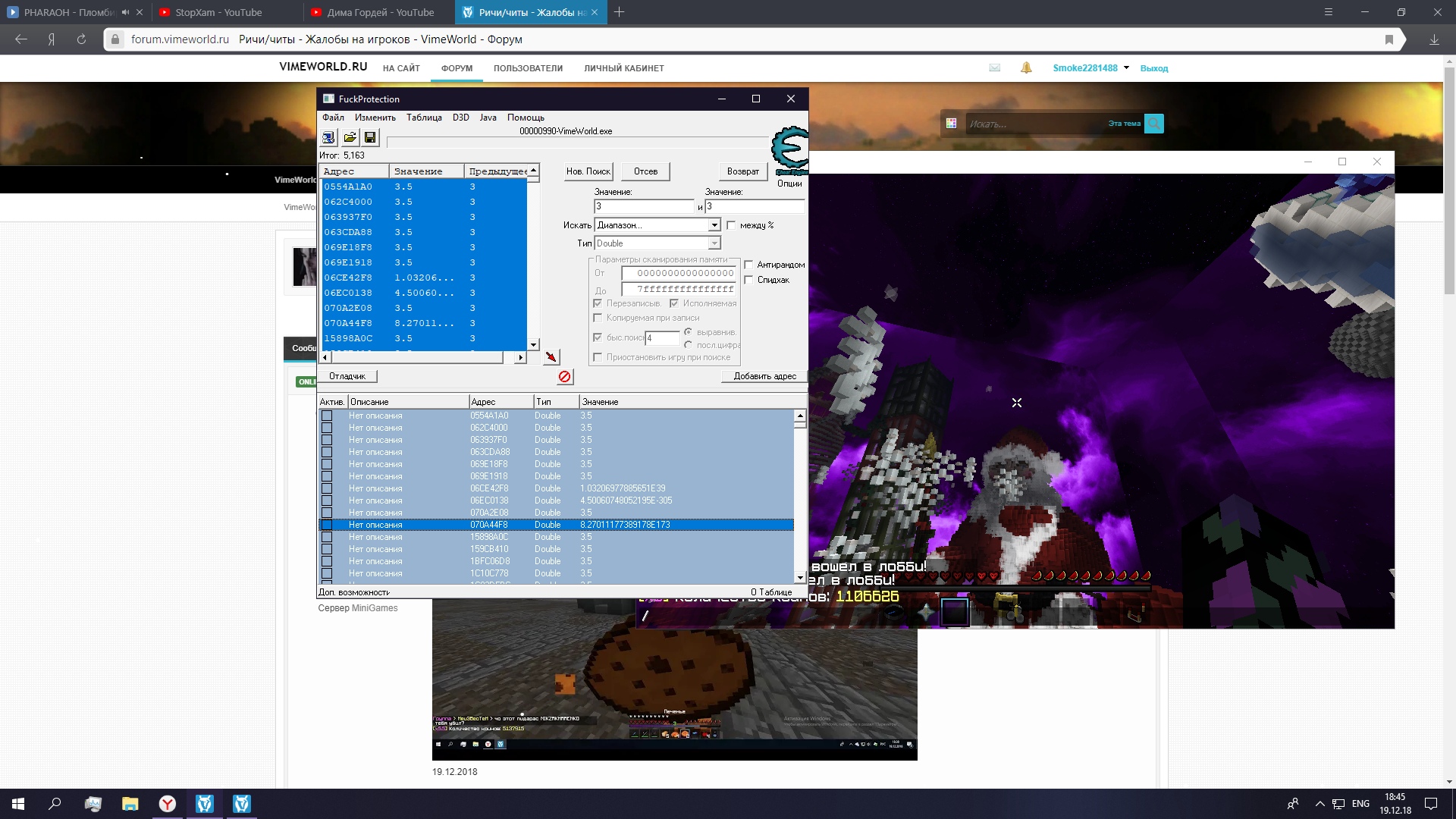
Task: Click the red arrow copy-to-table icon
Action: point(551,356)
